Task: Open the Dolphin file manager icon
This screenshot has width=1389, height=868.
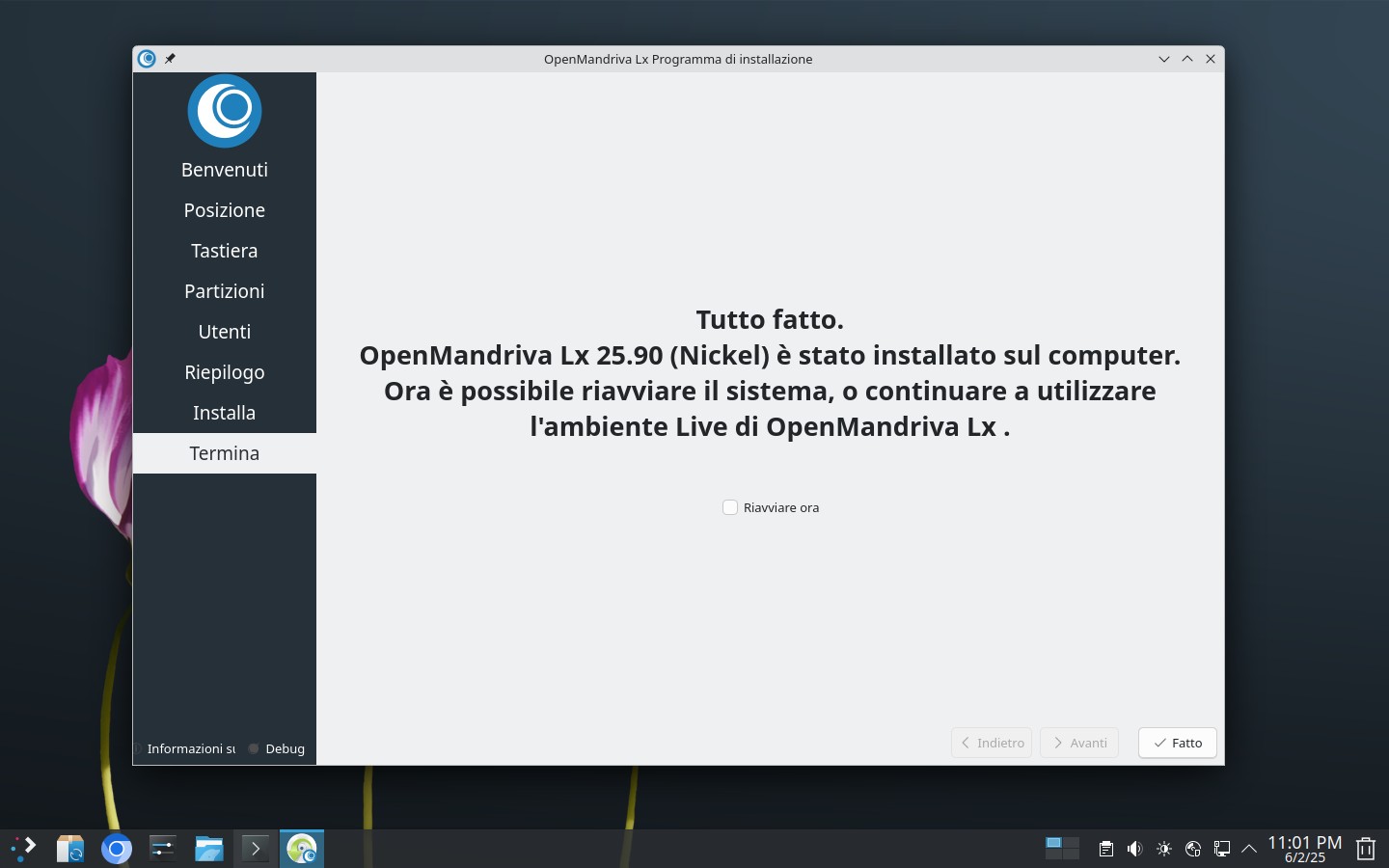Action: pyautogui.click(x=209, y=849)
